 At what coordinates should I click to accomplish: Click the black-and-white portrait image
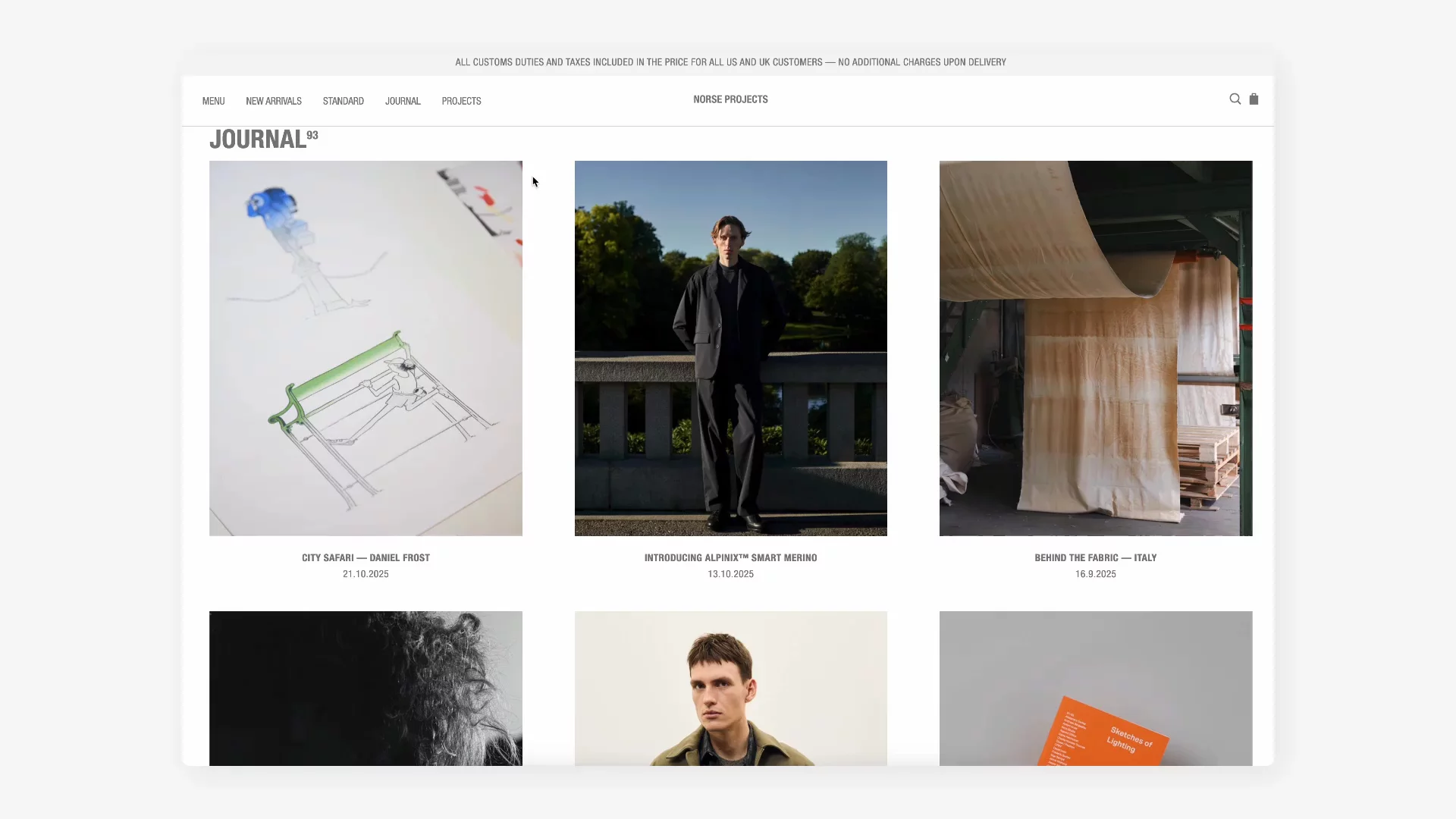tap(365, 688)
